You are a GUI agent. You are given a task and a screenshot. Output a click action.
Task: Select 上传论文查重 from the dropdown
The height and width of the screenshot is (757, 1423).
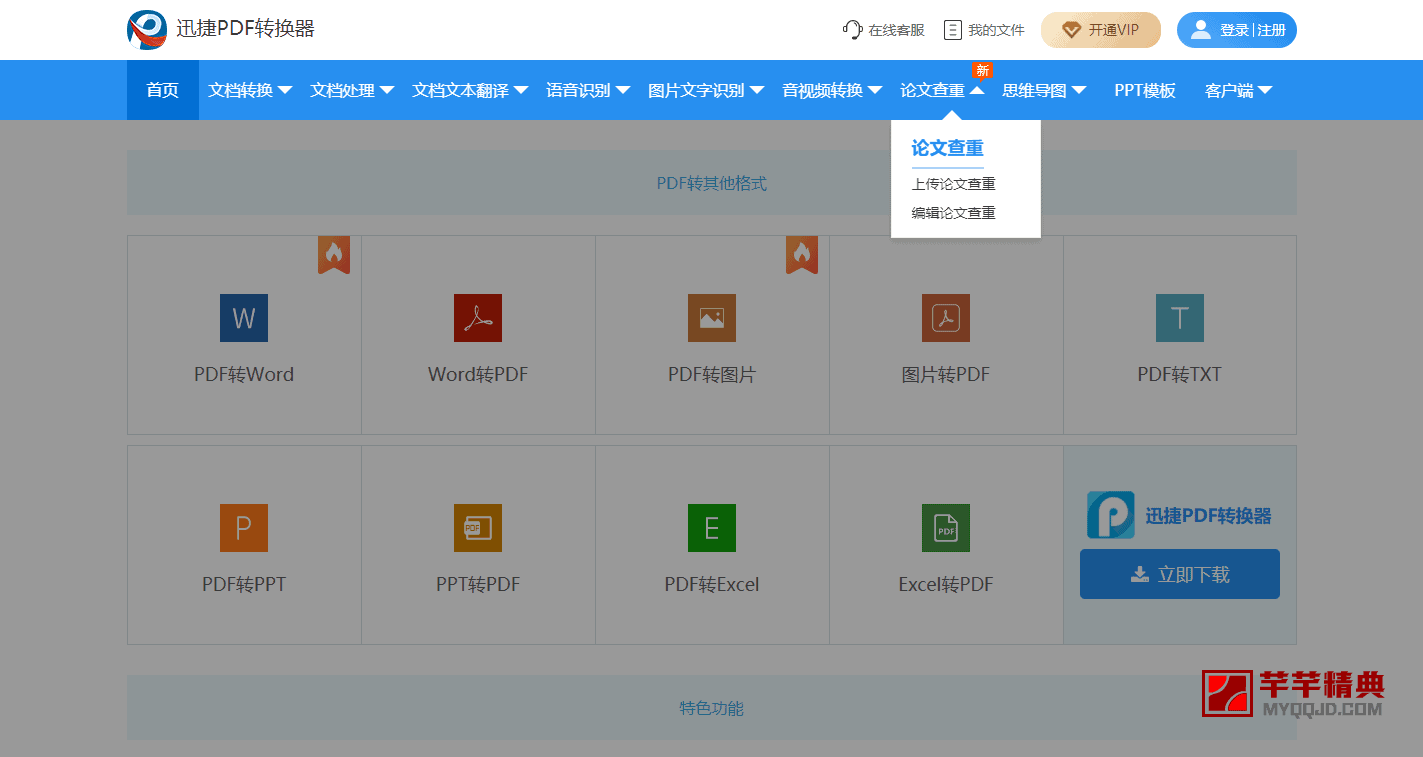click(x=953, y=184)
